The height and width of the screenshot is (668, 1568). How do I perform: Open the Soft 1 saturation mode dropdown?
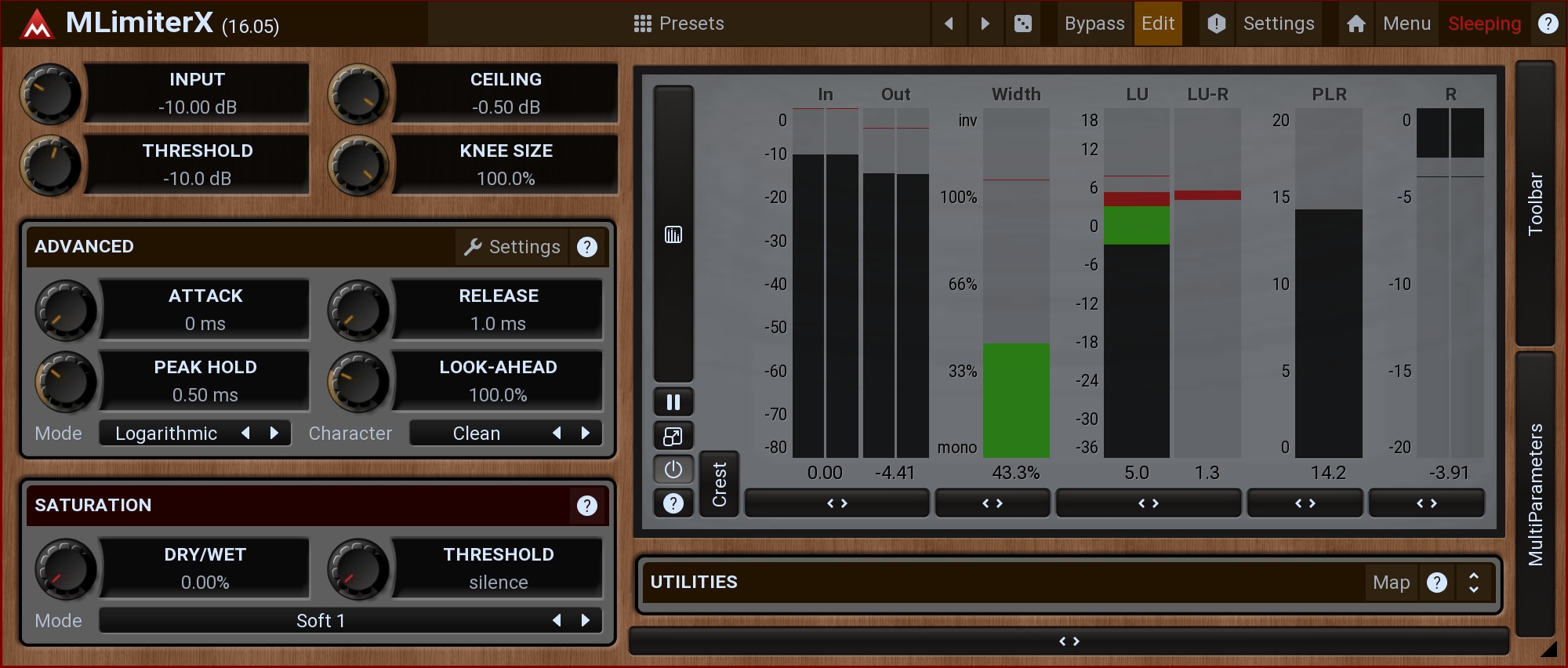[x=321, y=621]
